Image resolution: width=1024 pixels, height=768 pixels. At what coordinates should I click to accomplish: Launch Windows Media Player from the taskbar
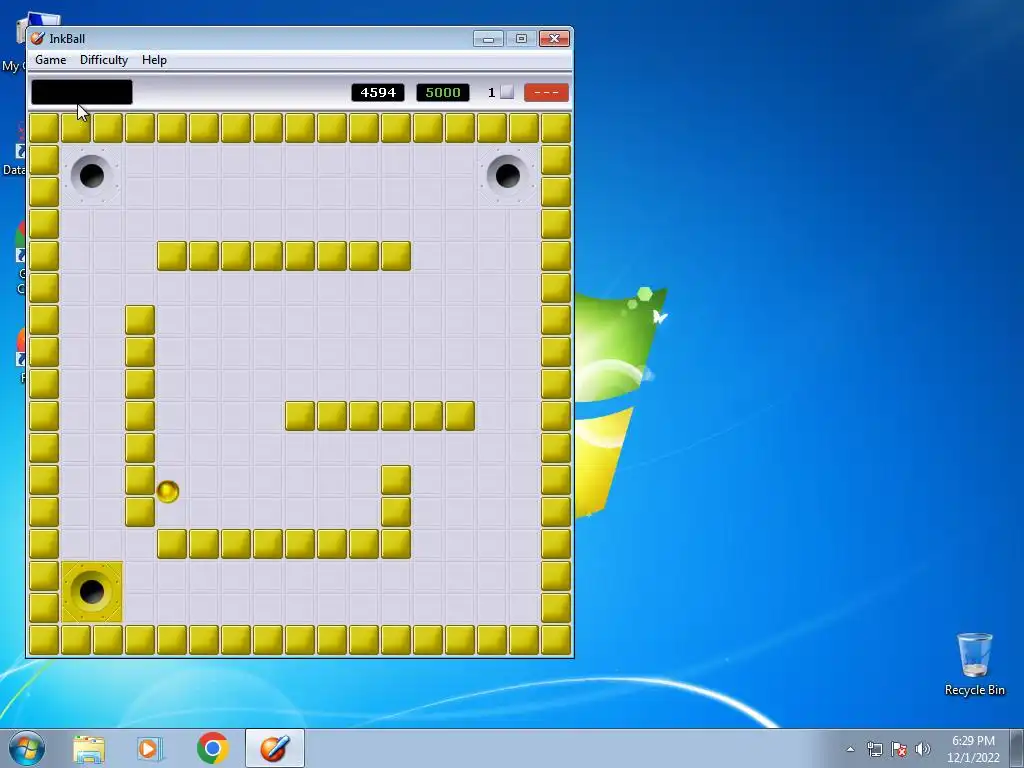point(150,749)
